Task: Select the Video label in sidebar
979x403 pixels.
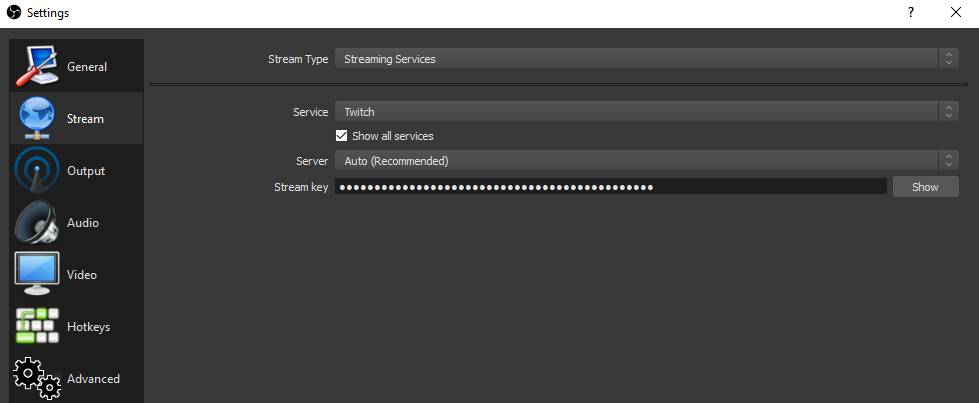Action: click(82, 275)
